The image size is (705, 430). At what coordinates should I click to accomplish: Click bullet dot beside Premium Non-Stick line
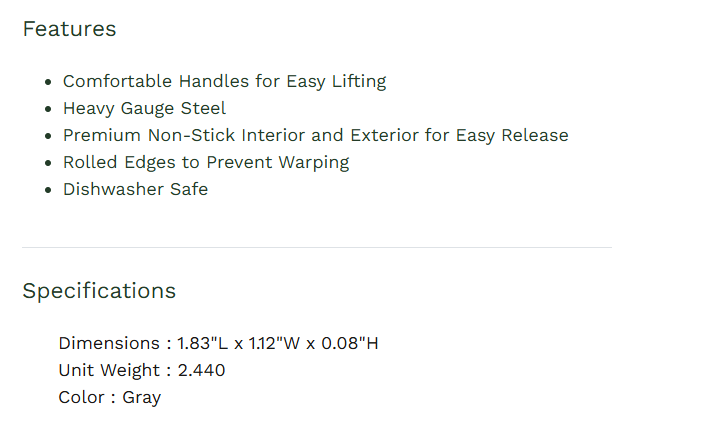49,136
